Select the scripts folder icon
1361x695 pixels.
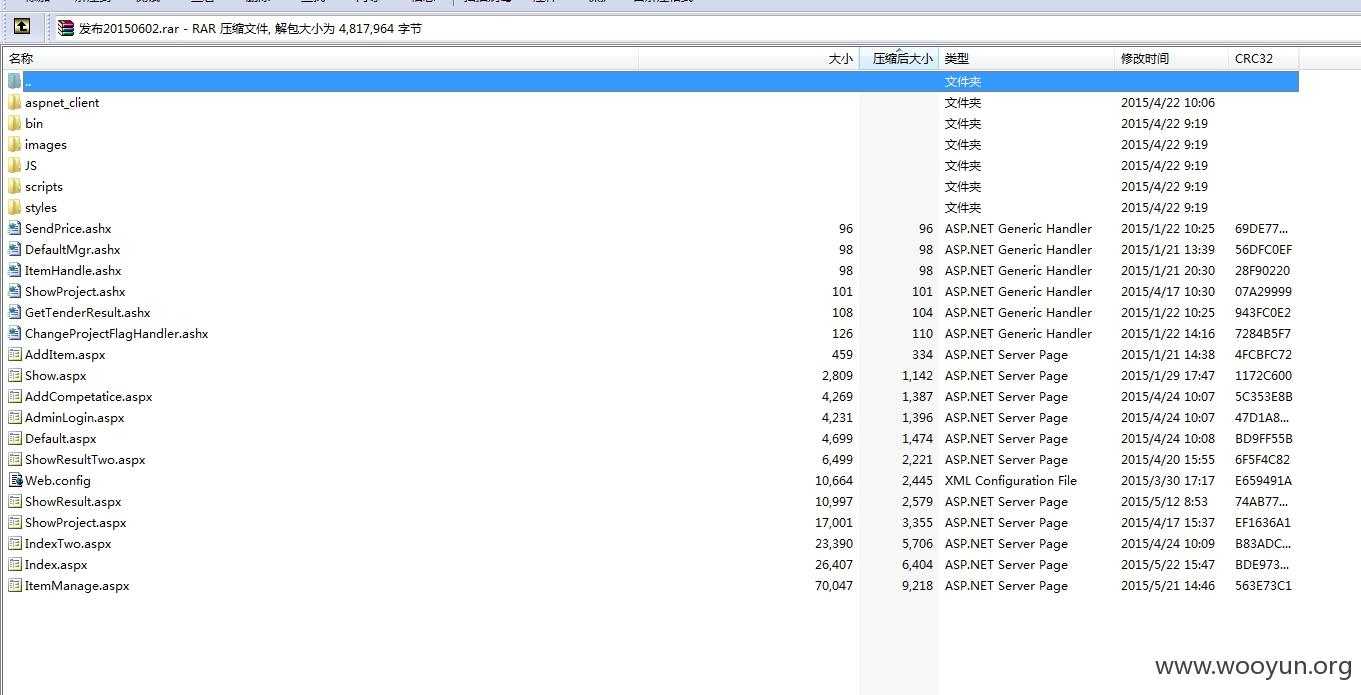pyautogui.click(x=14, y=186)
